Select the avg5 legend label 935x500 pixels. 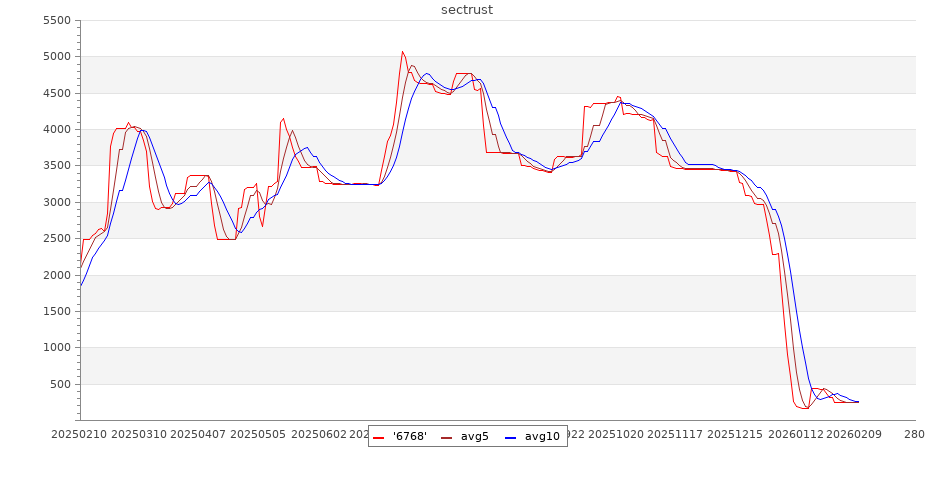coord(476,436)
